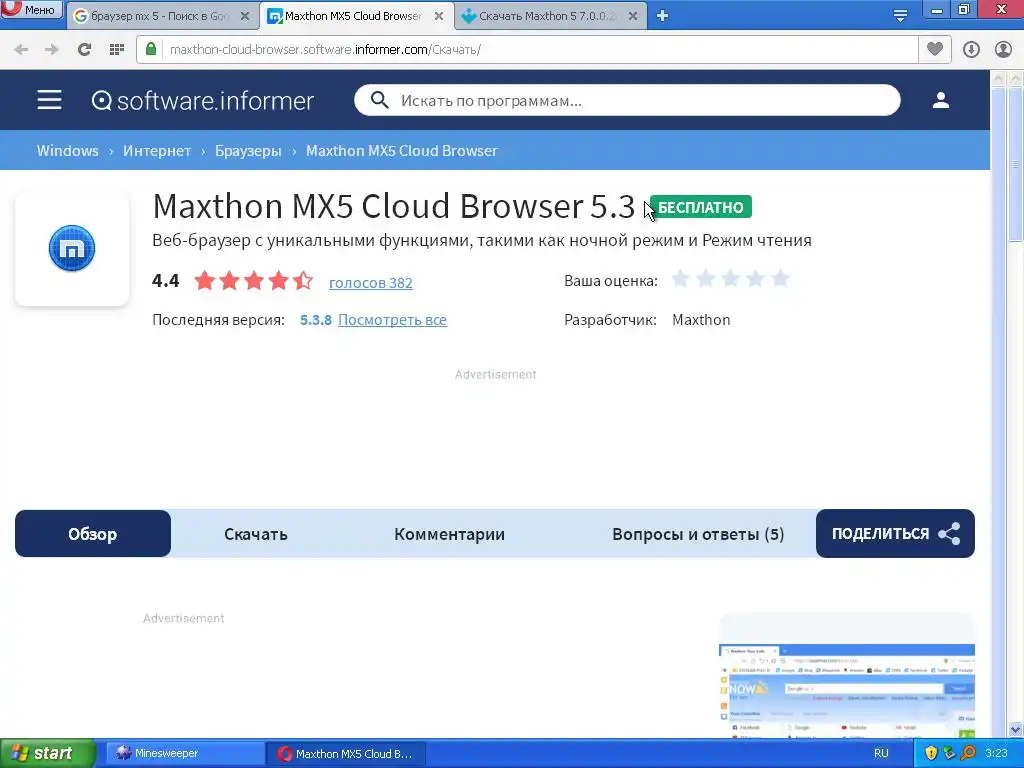Go back to previous page

[21, 50]
